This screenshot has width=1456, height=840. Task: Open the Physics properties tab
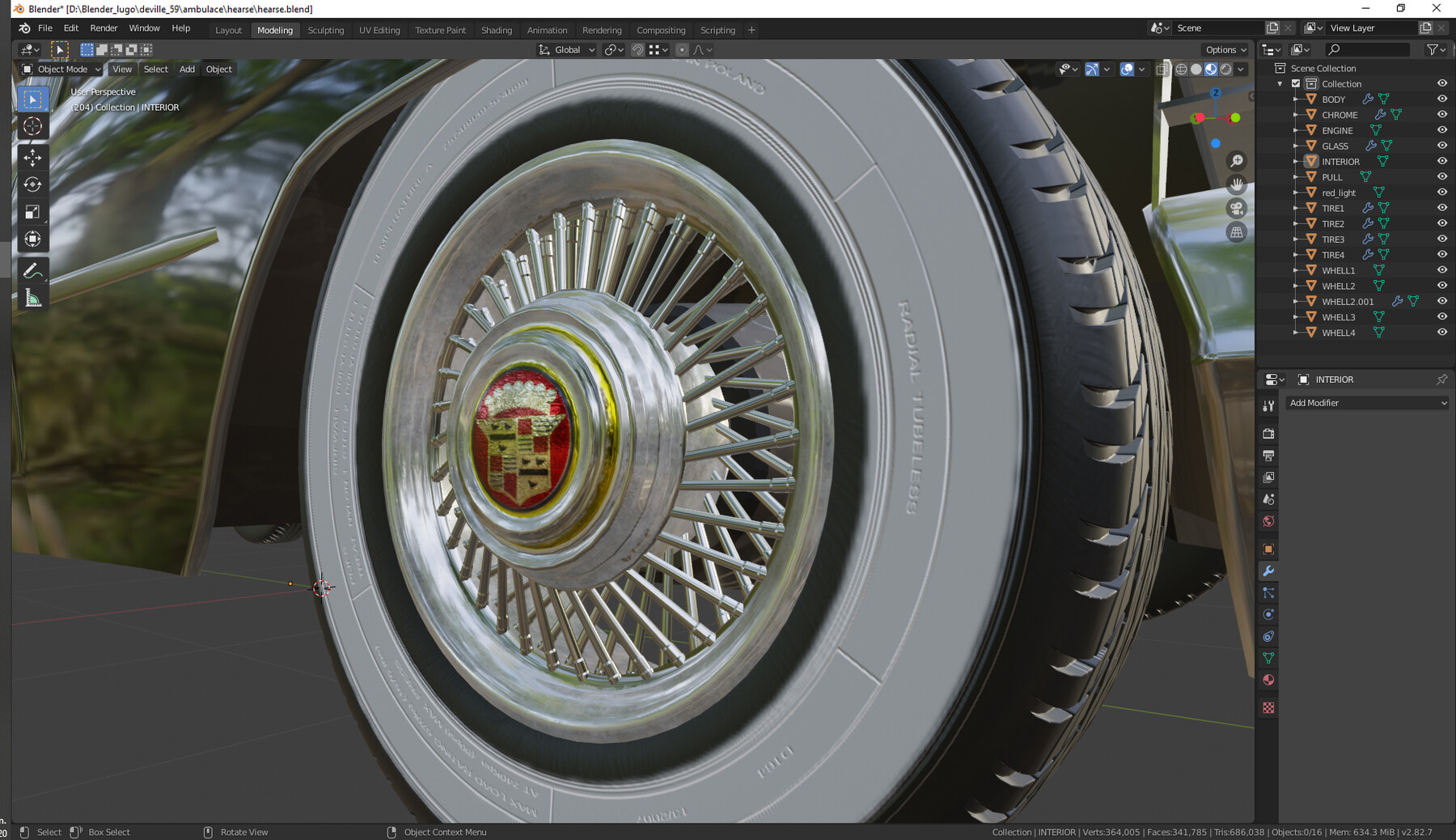(1268, 615)
